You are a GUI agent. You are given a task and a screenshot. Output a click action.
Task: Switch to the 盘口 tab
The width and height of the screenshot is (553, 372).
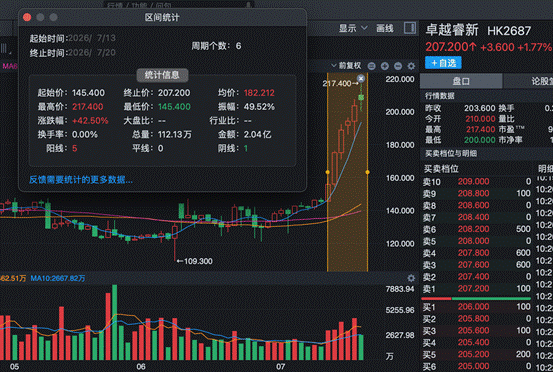(x=461, y=81)
